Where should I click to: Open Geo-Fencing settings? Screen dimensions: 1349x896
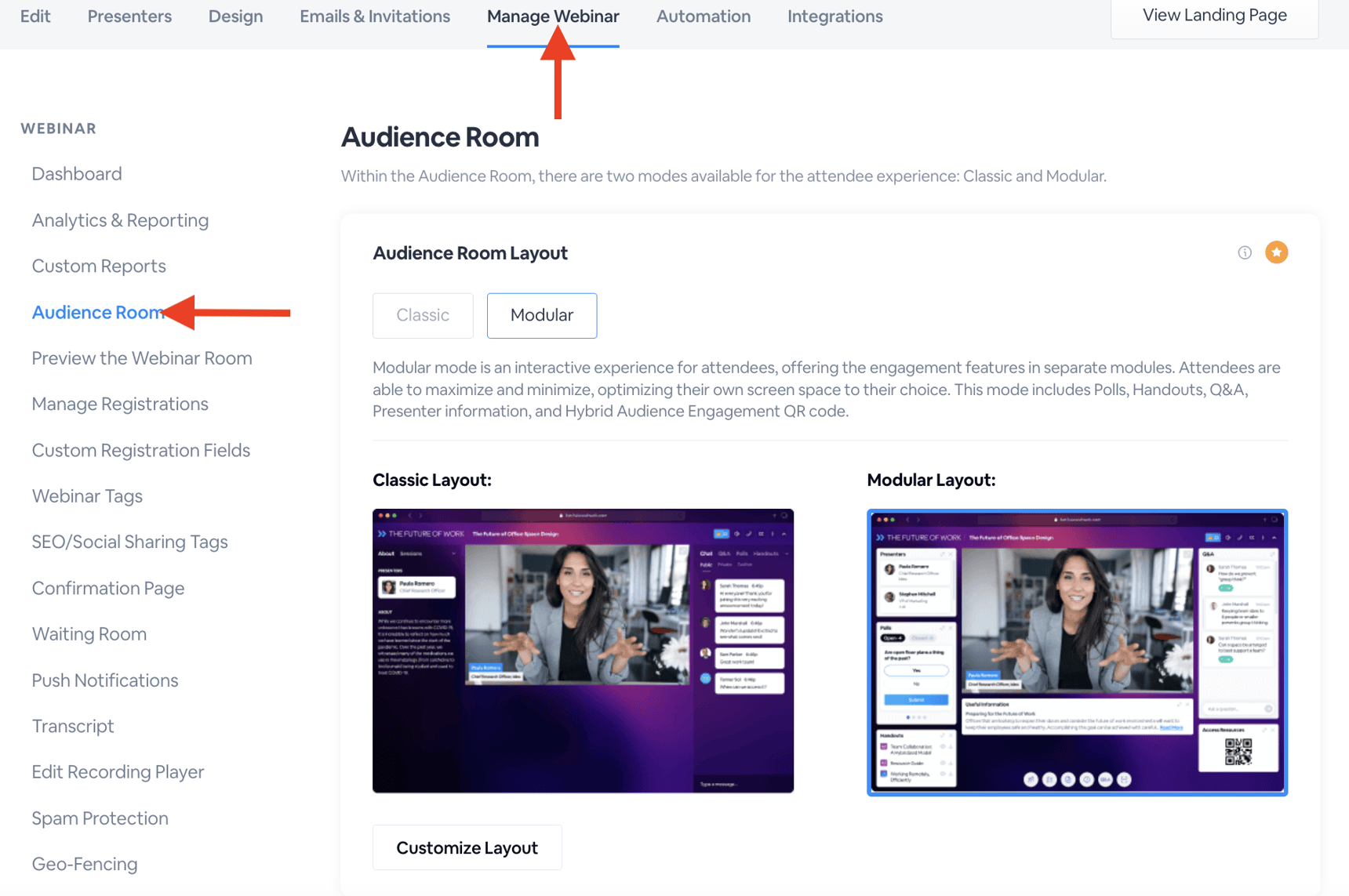(85, 863)
